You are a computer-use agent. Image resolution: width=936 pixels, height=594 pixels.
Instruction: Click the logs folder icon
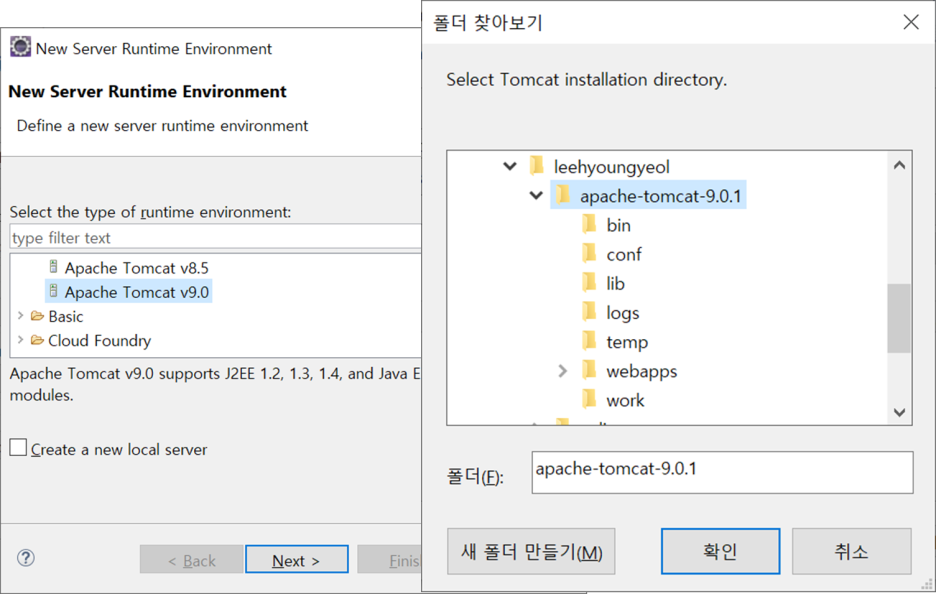coord(590,311)
